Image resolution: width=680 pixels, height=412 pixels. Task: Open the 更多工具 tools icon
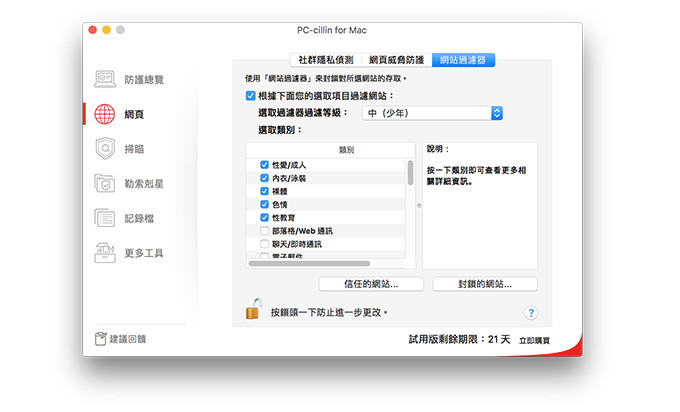[106, 253]
